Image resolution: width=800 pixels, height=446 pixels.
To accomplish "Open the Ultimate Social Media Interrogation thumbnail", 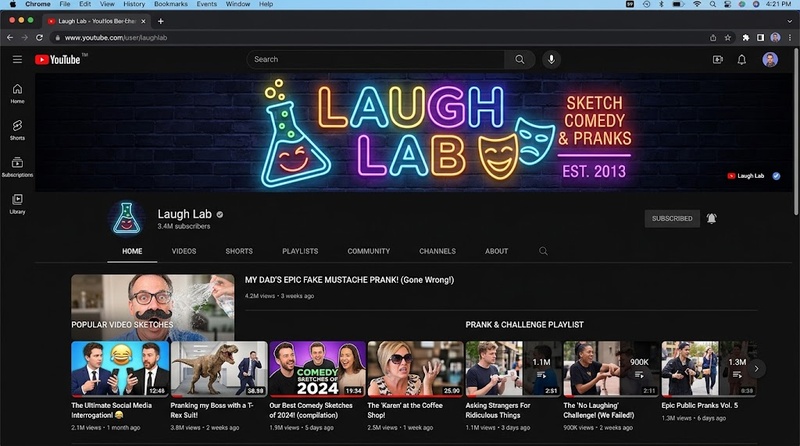I will point(120,369).
